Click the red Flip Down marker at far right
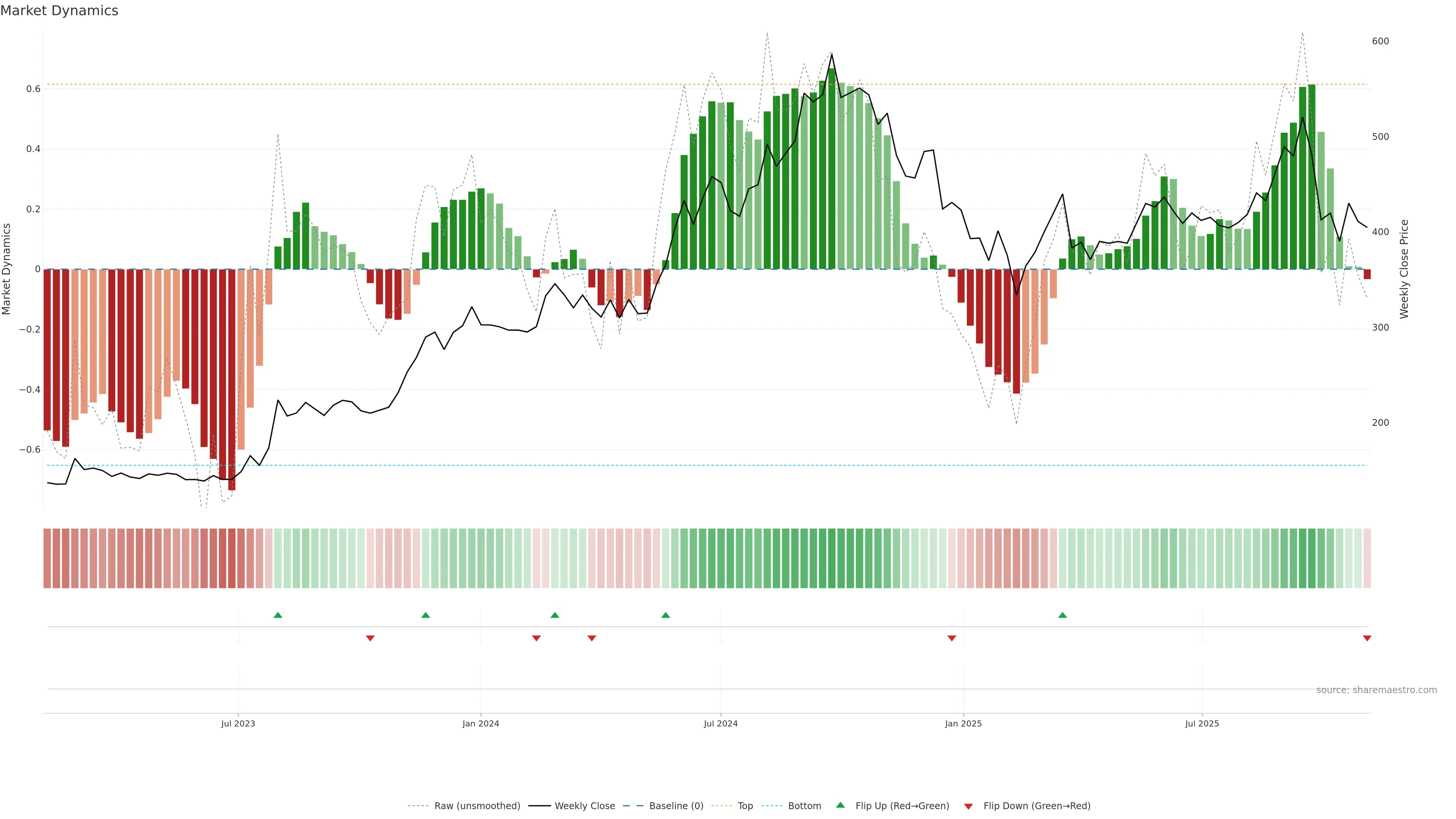The width and height of the screenshot is (1456, 819). [x=1367, y=638]
